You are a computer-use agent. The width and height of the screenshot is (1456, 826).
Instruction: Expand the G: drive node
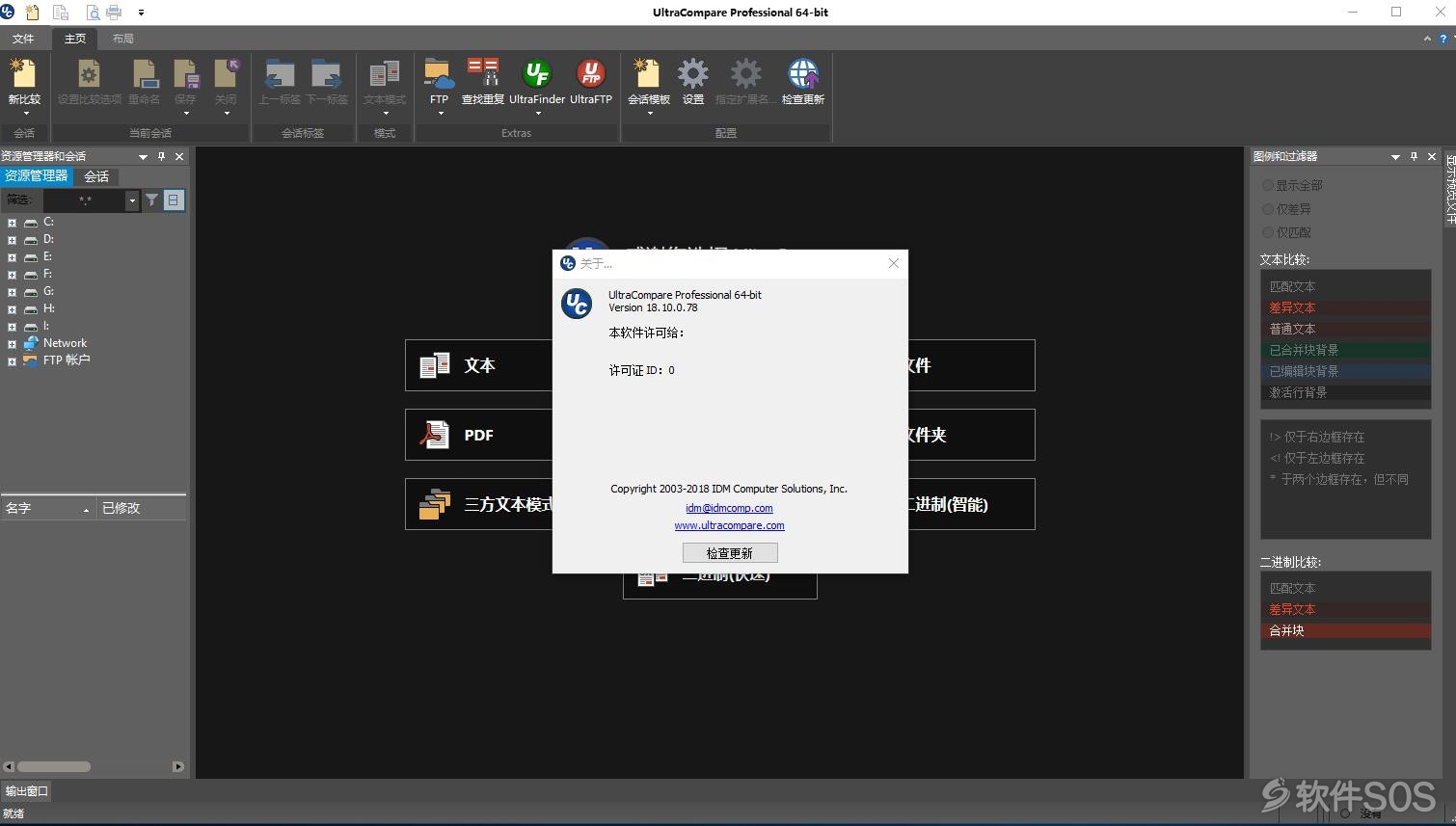pyautogui.click(x=12, y=292)
